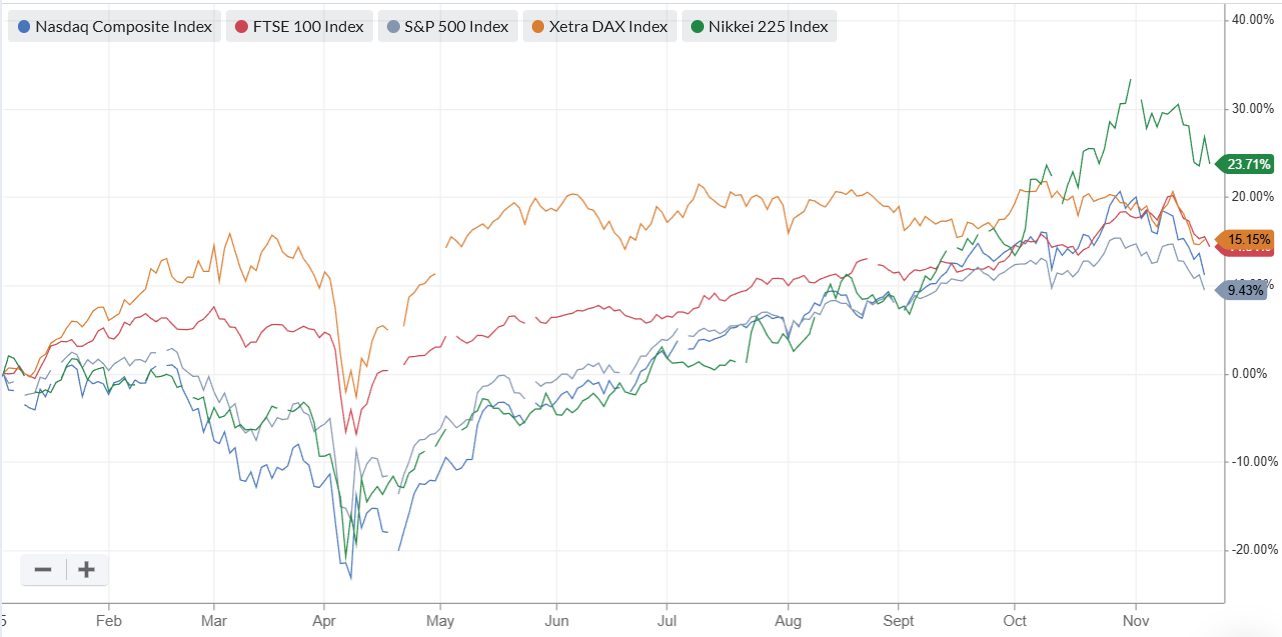The height and width of the screenshot is (637, 1282).
Task: Hide the FTSE 100 Index legend label
Action: [309, 27]
